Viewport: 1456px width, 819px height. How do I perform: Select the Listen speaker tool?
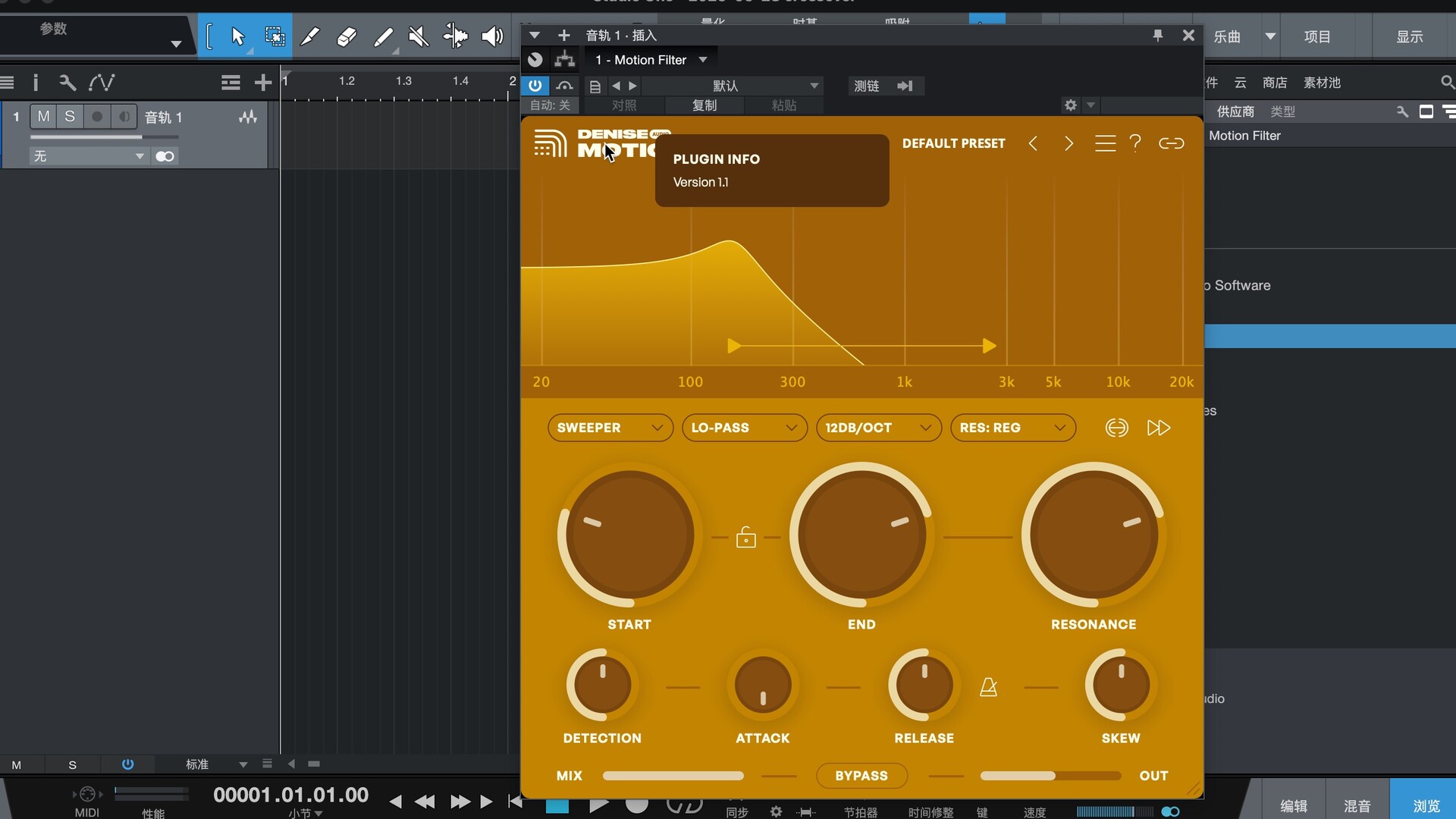pyautogui.click(x=492, y=36)
